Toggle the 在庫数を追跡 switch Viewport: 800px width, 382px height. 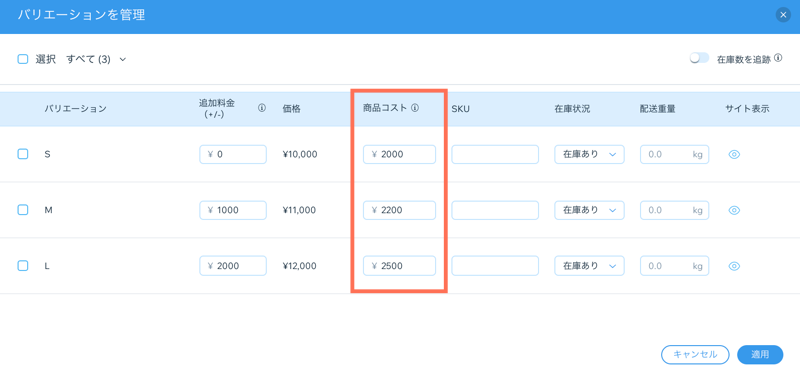click(699, 58)
